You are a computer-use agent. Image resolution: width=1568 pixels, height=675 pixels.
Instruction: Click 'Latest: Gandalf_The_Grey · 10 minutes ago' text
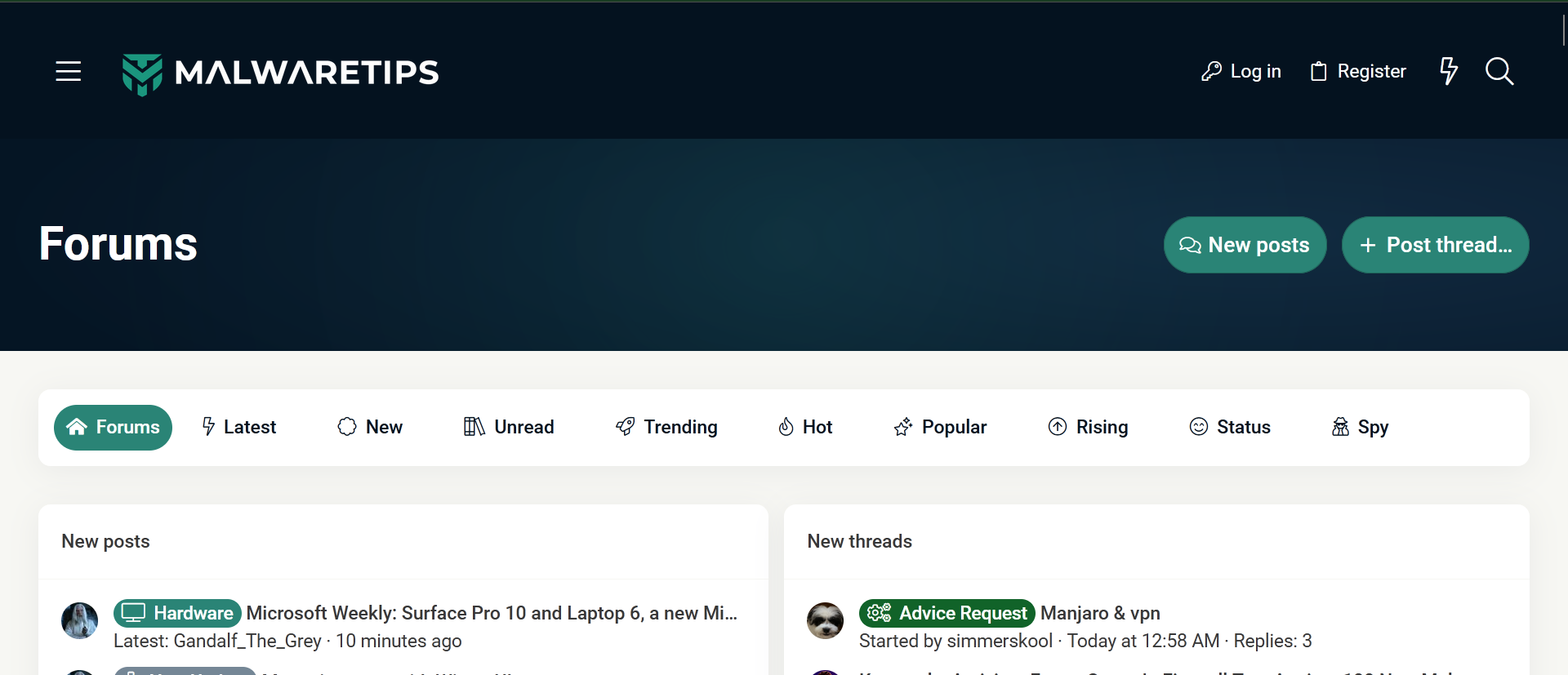click(x=287, y=642)
